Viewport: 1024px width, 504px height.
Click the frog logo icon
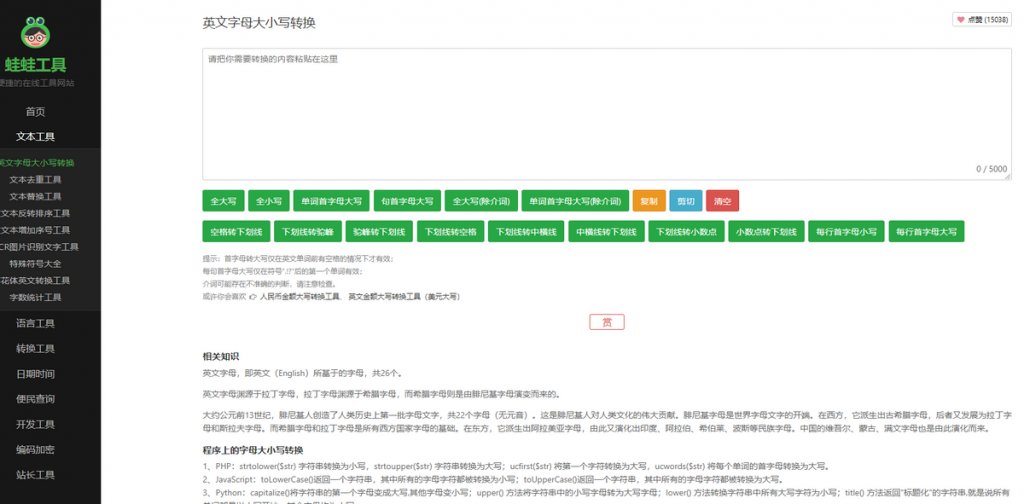pyautogui.click(x=36, y=34)
